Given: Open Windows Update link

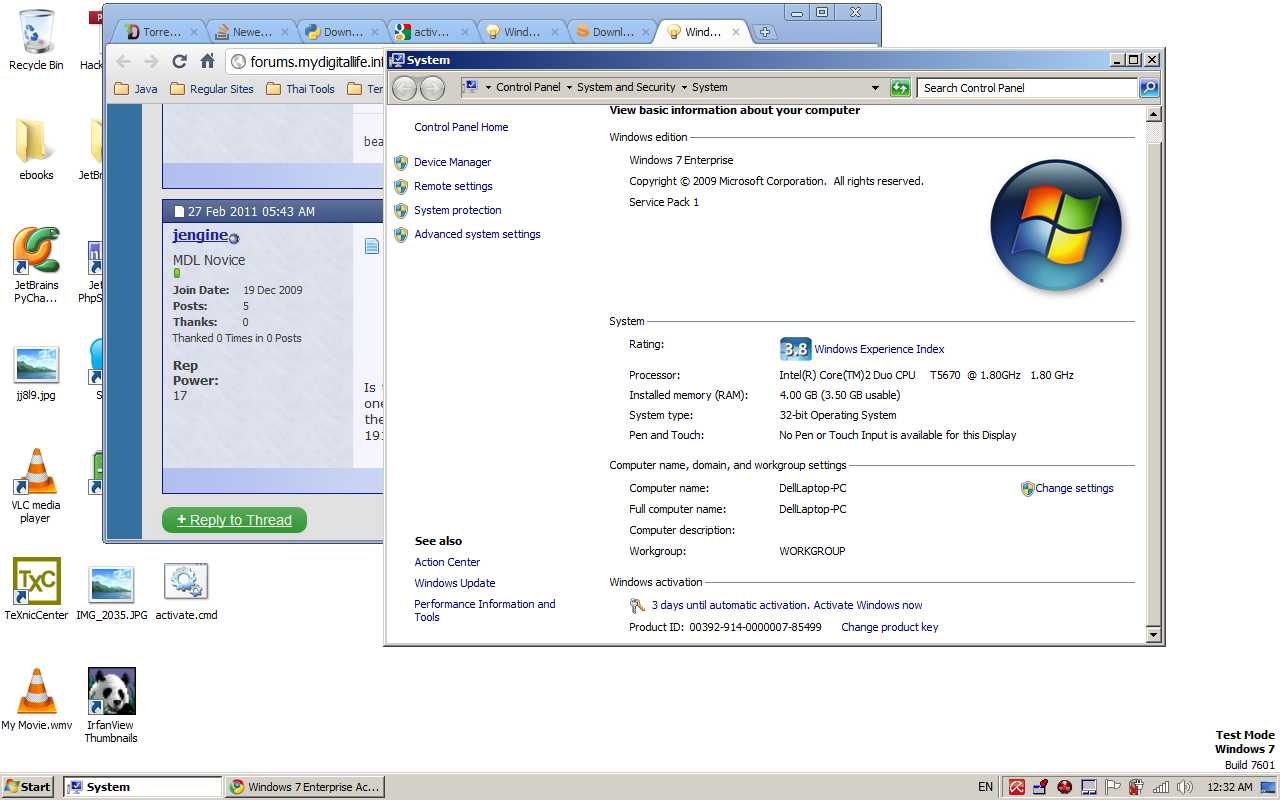Looking at the screenshot, I should click(455, 583).
